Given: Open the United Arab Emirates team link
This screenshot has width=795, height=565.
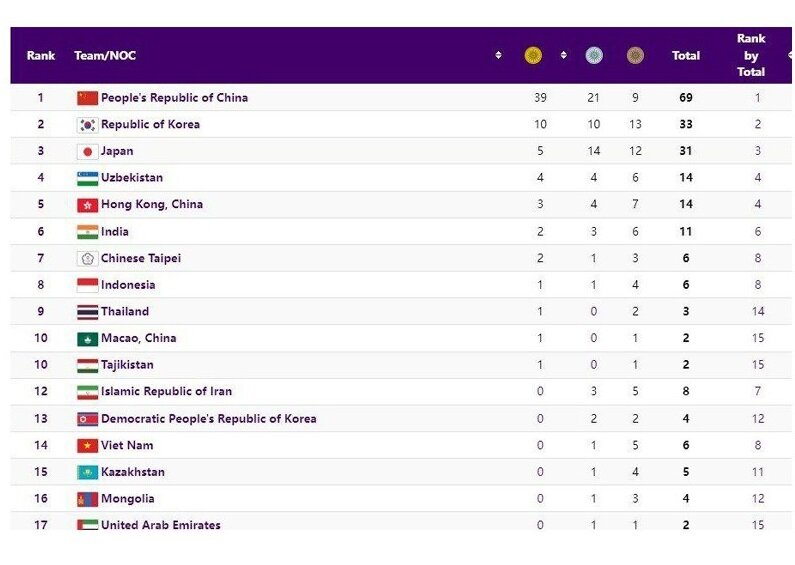Looking at the screenshot, I should pos(161,525).
